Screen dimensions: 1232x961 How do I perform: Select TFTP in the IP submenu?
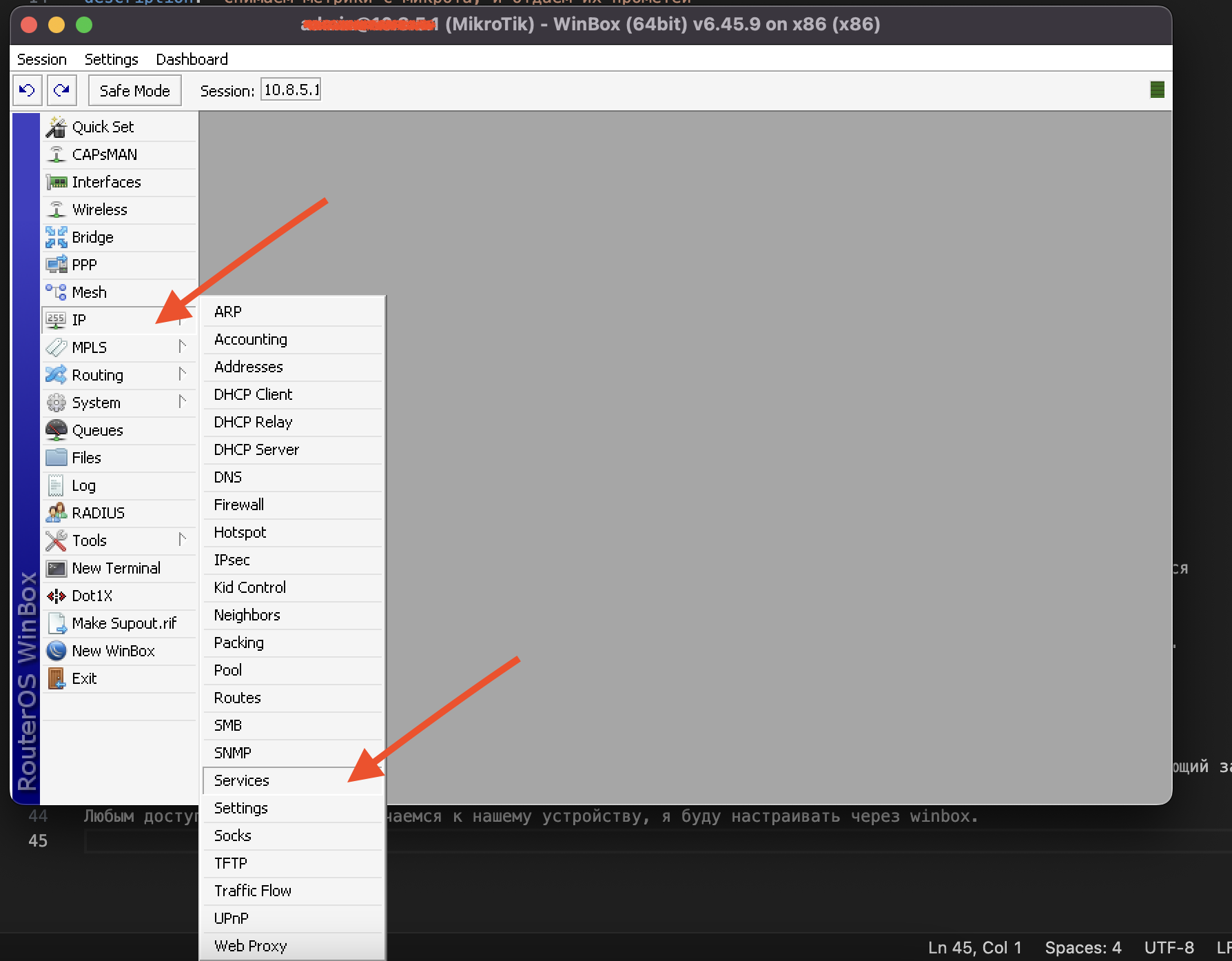pos(293,863)
